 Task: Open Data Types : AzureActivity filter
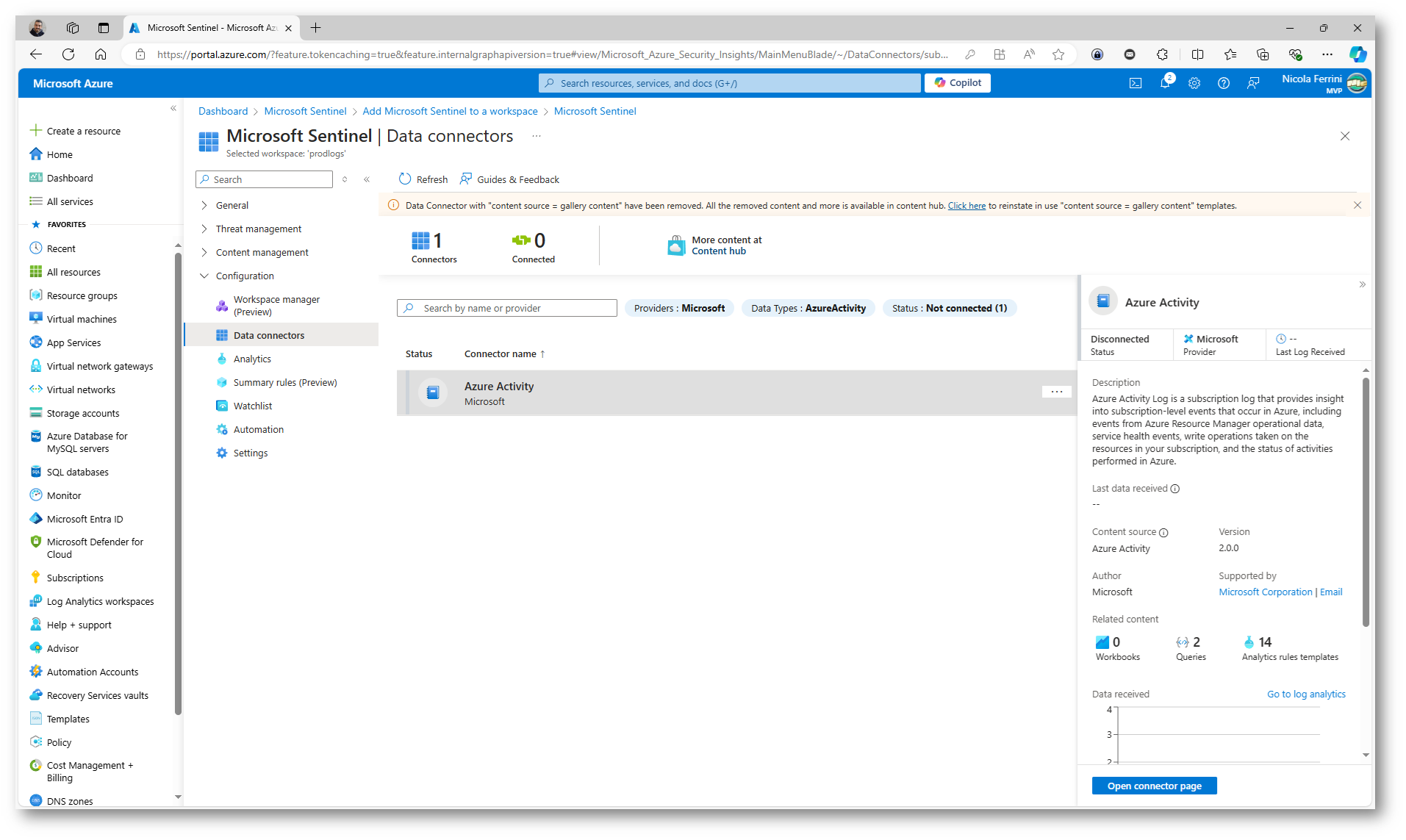tap(808, 308)
